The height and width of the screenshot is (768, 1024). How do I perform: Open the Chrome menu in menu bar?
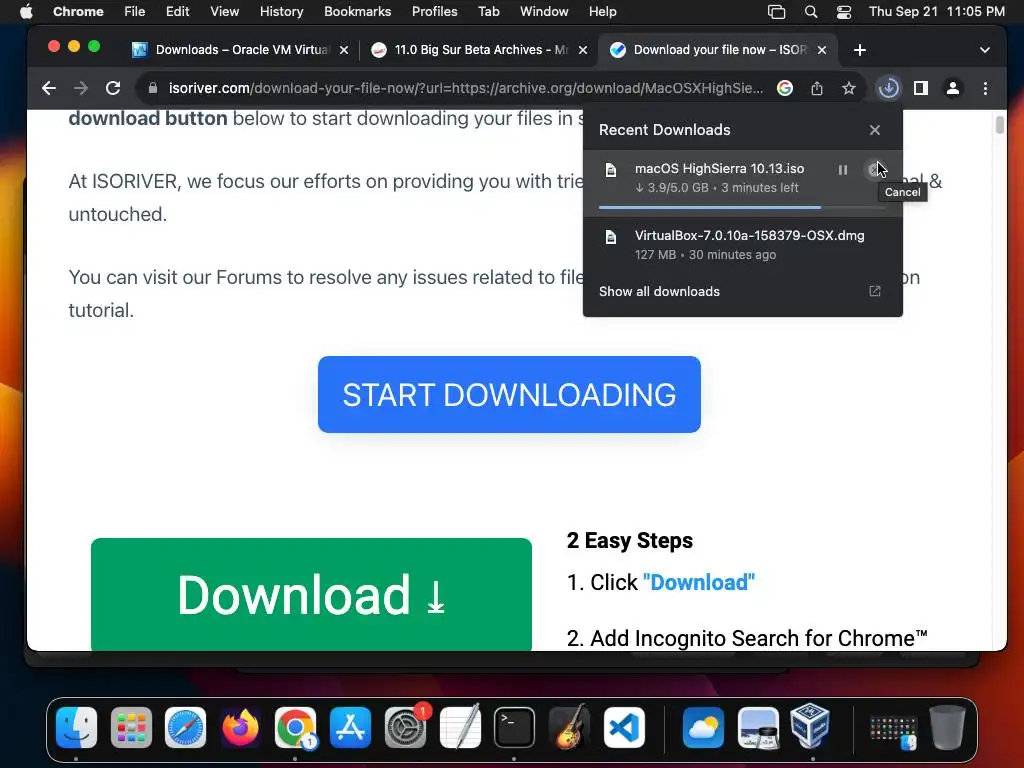tap(78, 11)
